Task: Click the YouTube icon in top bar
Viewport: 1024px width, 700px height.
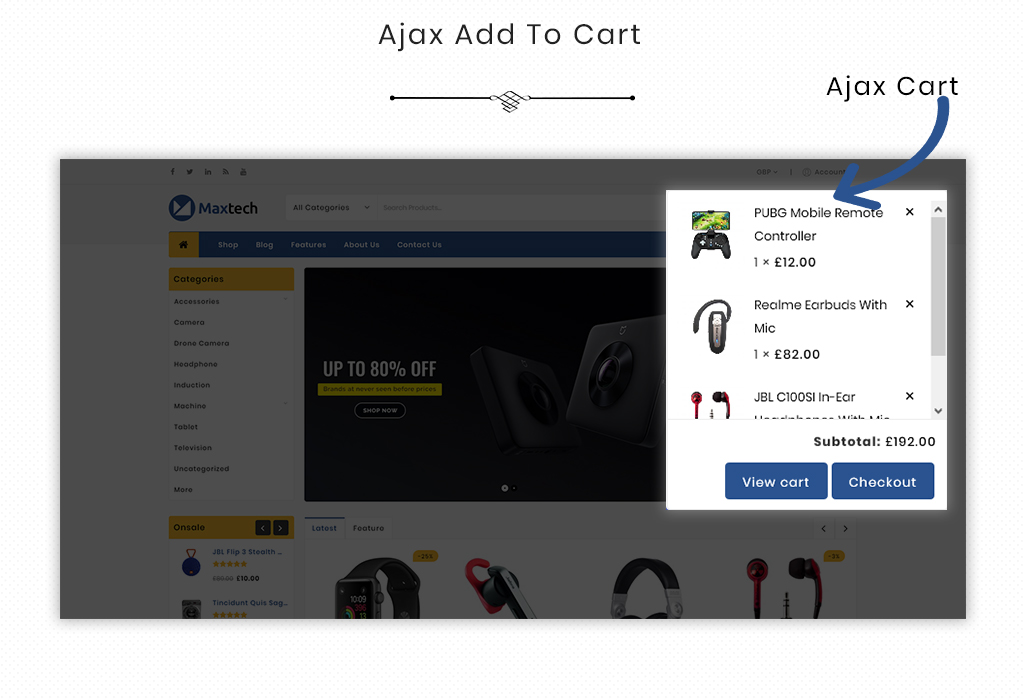Action: 243,172
